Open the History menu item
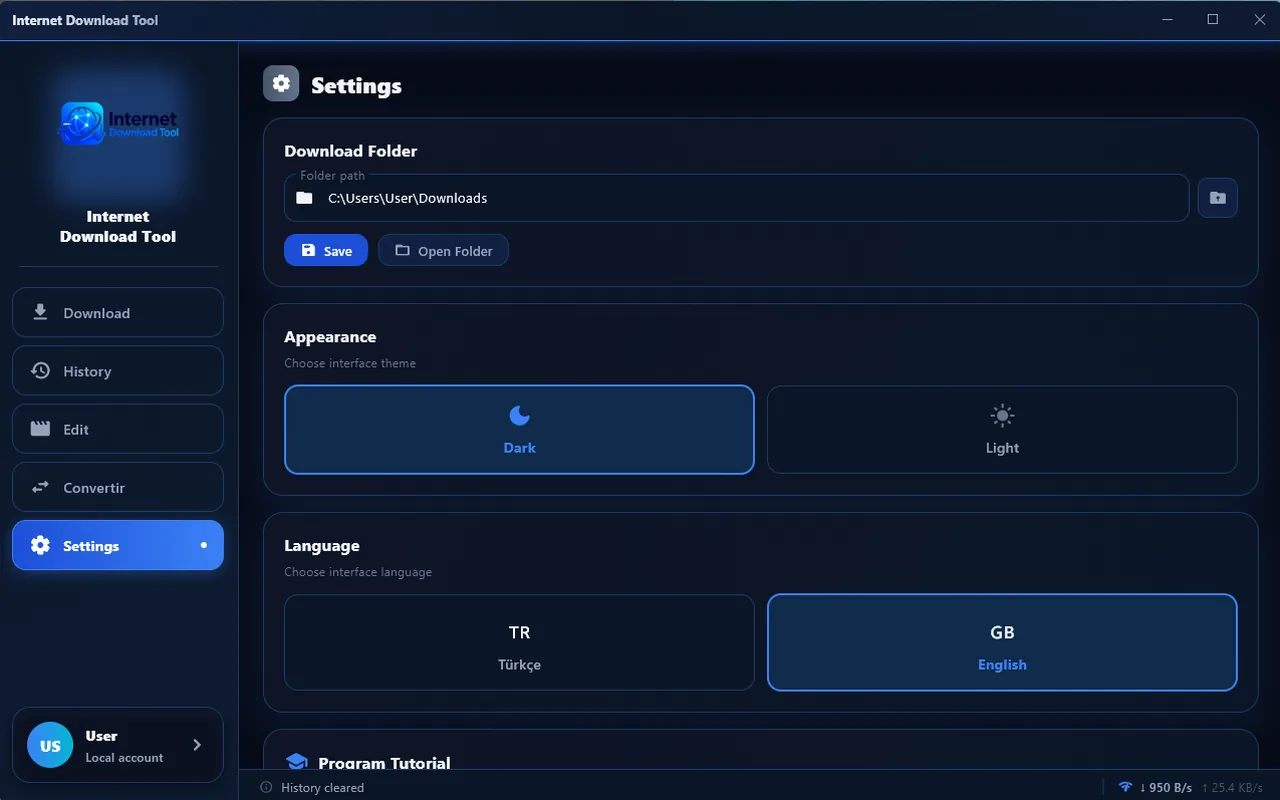The width and height of the screenshot is (1280, 800). [x=118, y=371]
